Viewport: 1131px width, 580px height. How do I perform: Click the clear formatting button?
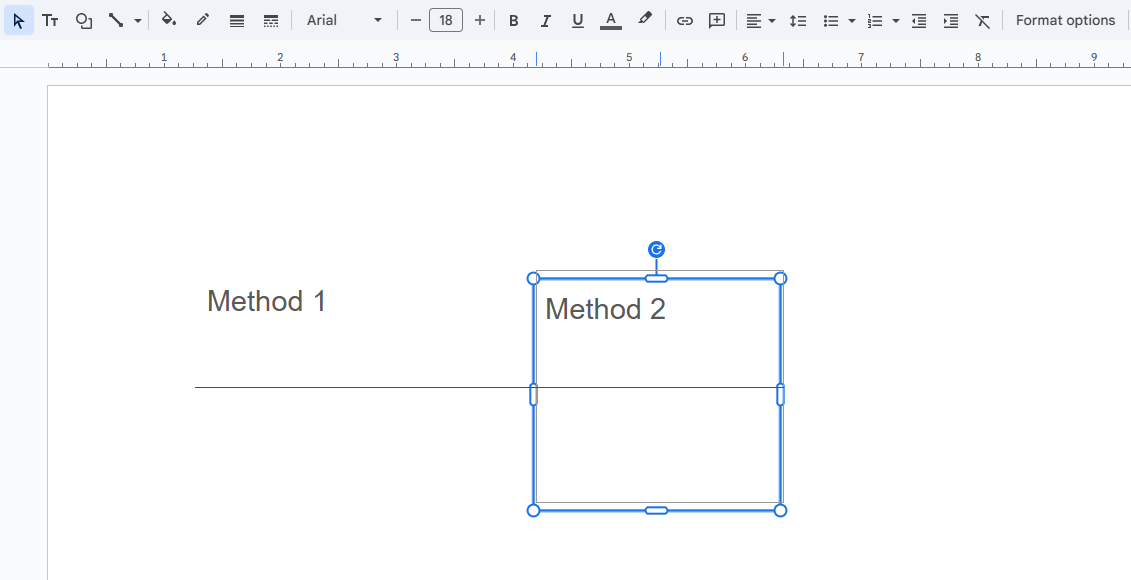point(982,20)
